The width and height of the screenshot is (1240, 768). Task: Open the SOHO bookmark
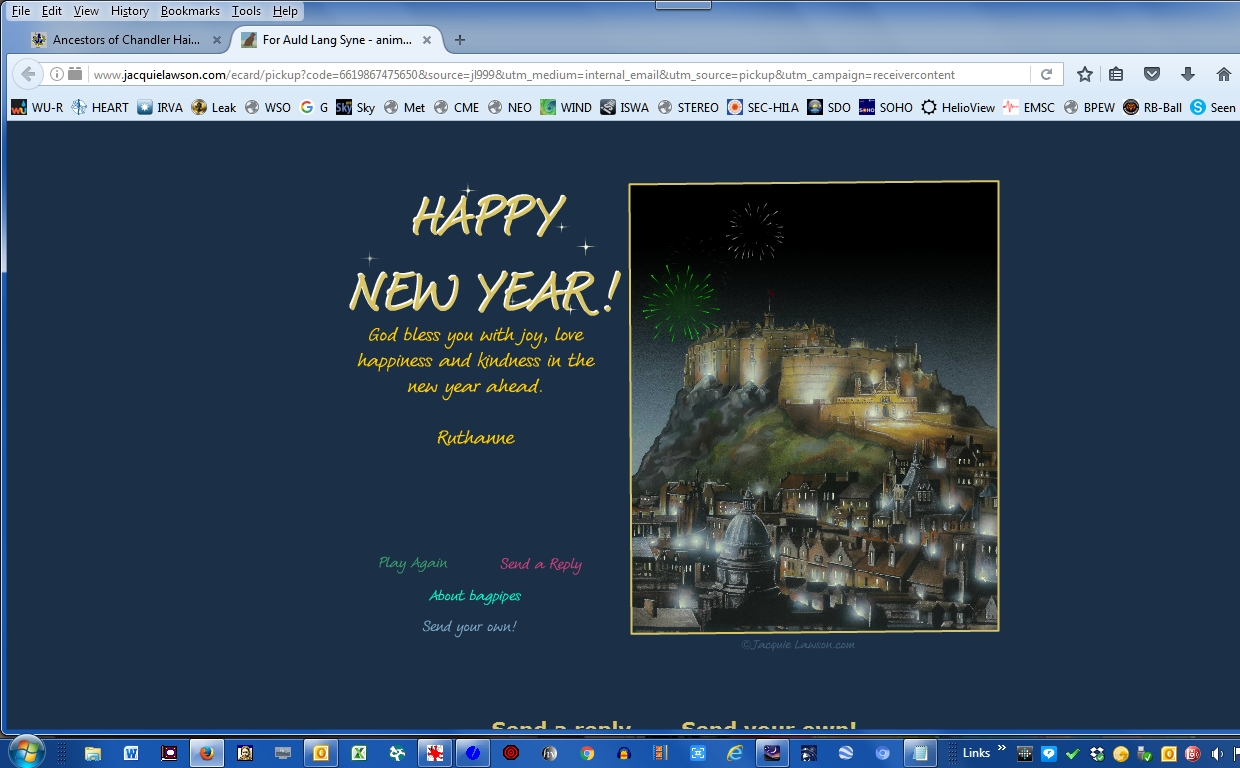[886, 107]
